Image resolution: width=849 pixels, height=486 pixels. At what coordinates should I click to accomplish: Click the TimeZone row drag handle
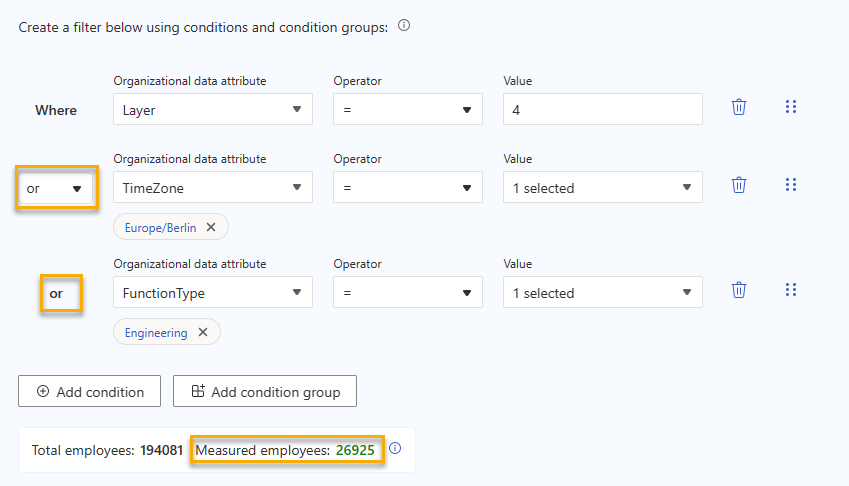click(x=791, y=185)
